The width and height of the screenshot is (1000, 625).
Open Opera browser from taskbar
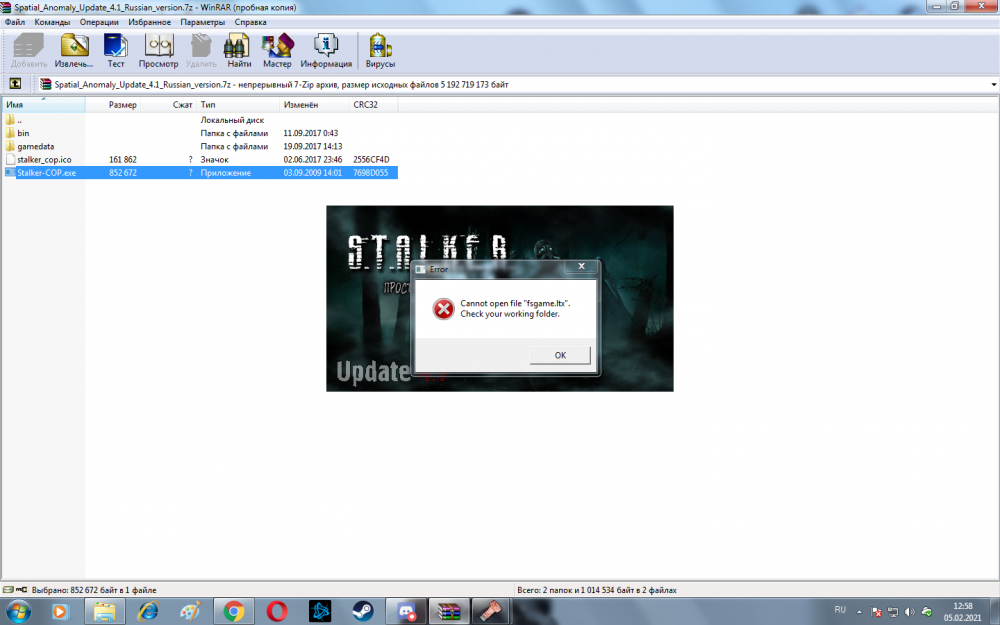(277, 612)
